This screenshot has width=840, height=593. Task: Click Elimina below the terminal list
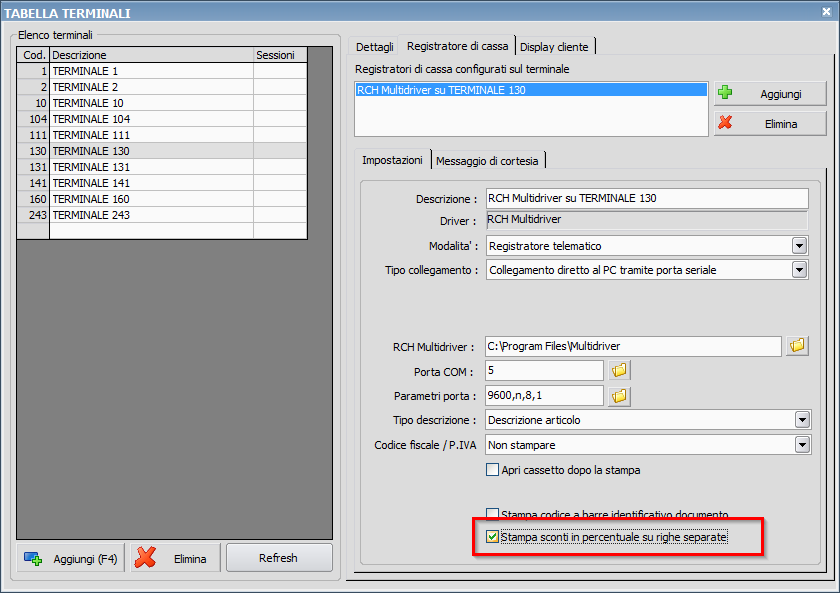(176, 558)
